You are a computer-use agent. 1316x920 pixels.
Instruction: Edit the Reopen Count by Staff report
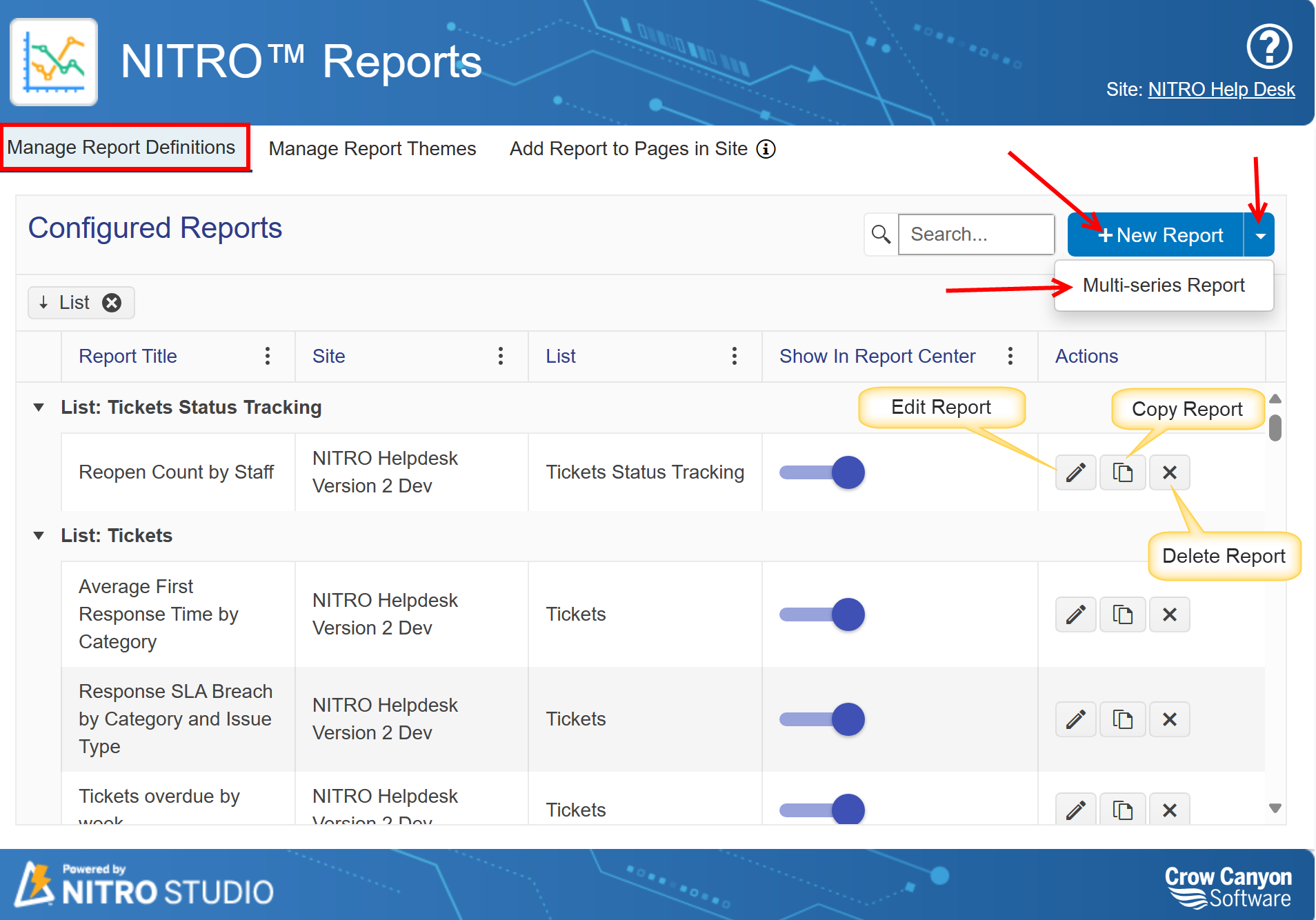pyautogui.click(x=1075, y=472)
